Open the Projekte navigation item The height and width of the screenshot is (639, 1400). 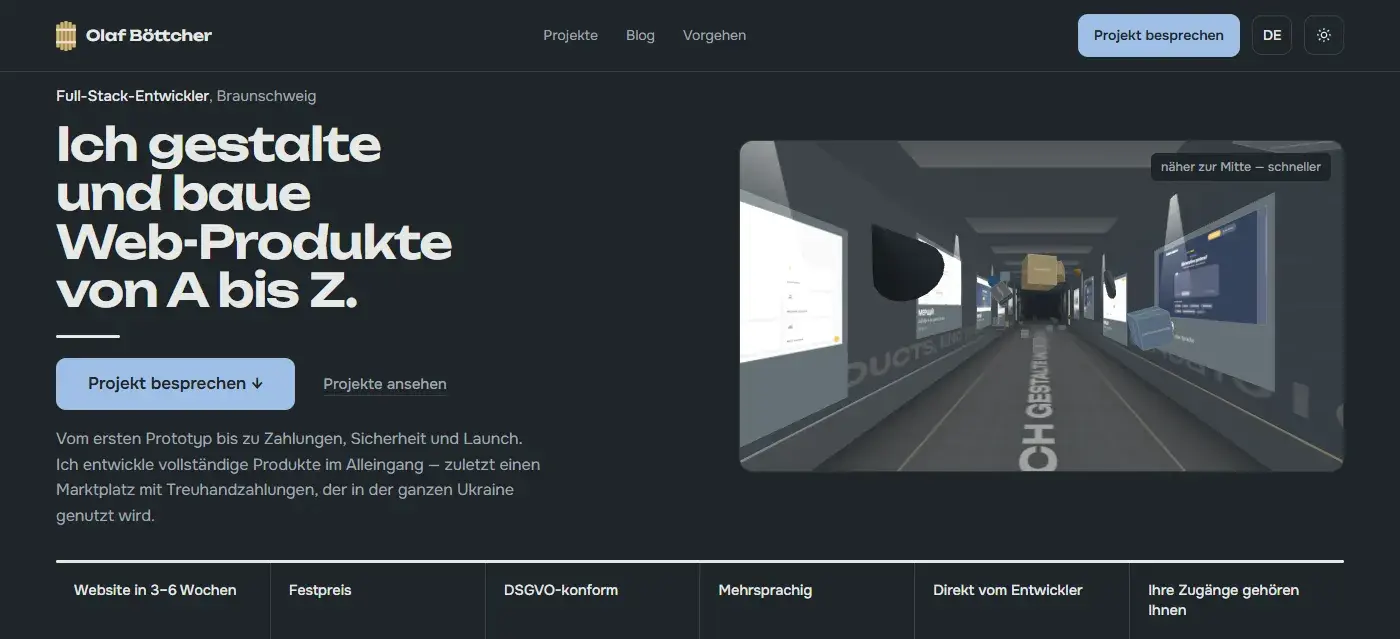tap(570, 35)
